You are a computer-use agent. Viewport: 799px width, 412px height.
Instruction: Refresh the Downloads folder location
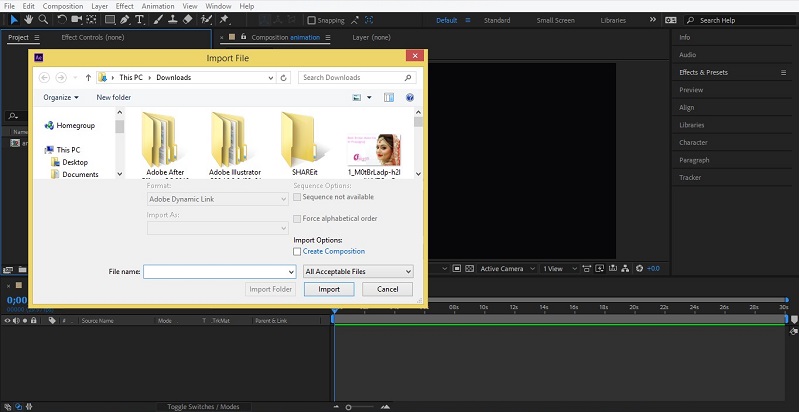point(284,77)
